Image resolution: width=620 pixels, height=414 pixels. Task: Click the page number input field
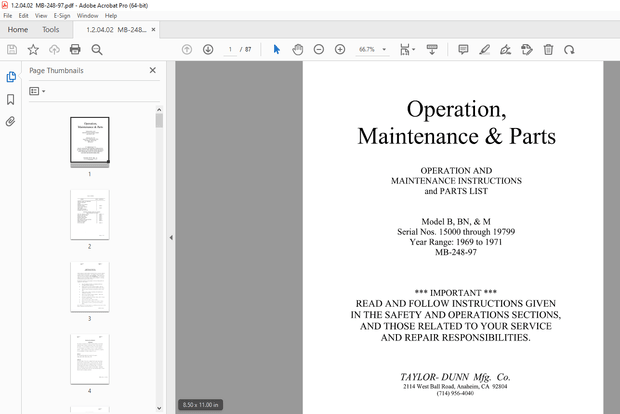230,49
